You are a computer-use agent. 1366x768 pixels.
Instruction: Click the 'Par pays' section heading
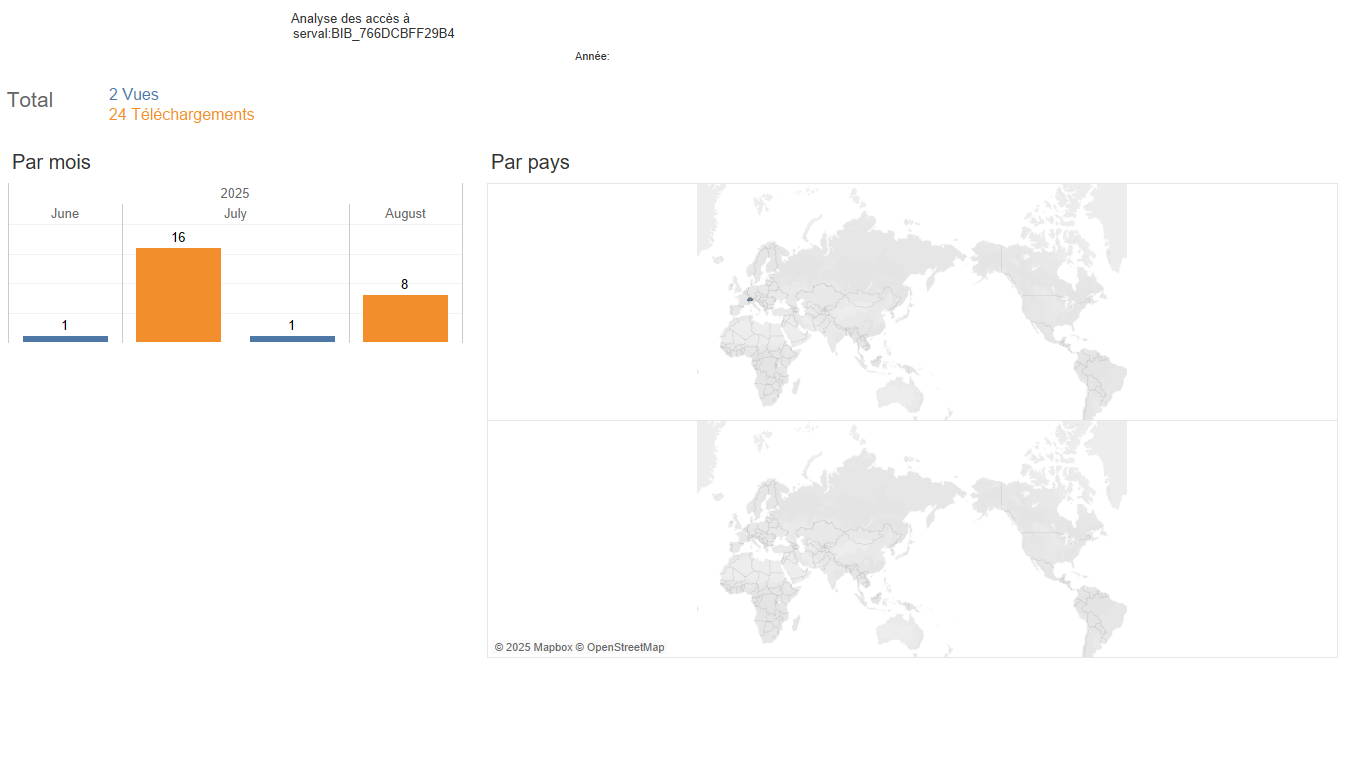coord(530,162)
